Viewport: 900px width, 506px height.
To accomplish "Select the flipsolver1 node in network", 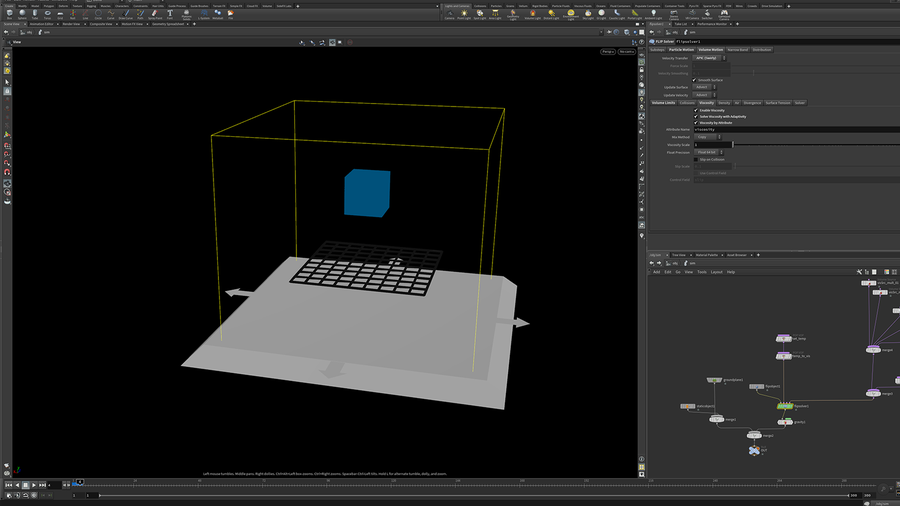I will click(785, 406).
